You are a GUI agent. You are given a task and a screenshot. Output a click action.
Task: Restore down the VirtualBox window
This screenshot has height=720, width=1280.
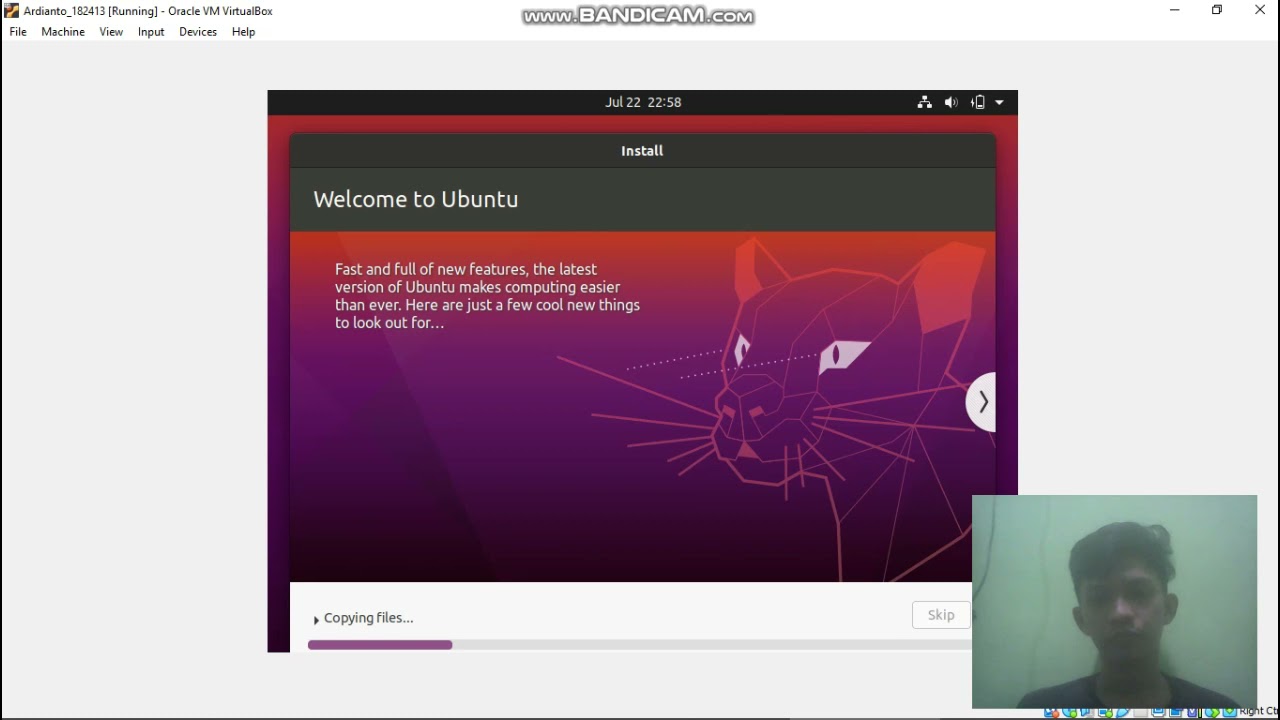click(x=1217, y=10)
